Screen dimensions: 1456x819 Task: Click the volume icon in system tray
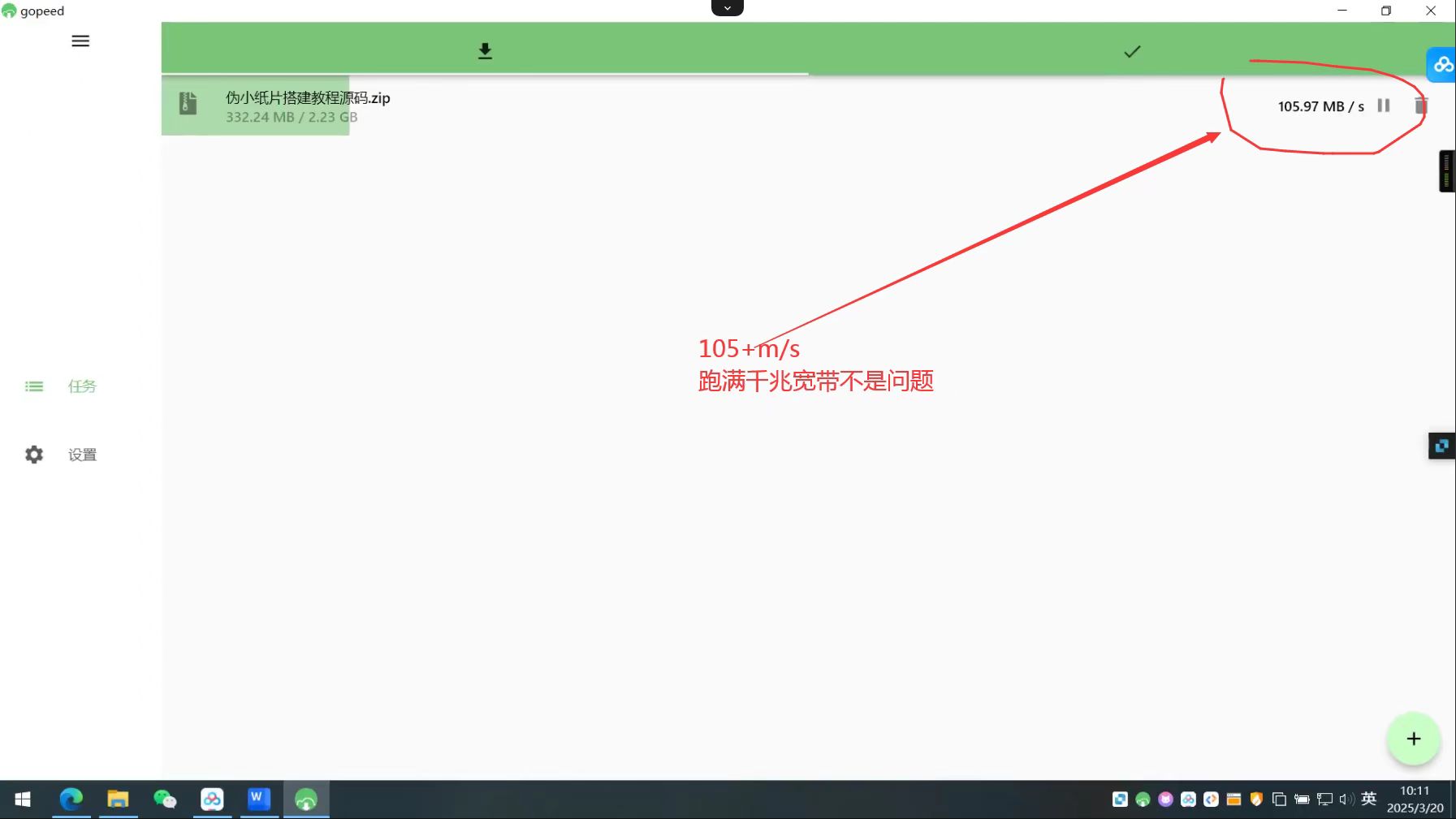1346,800
